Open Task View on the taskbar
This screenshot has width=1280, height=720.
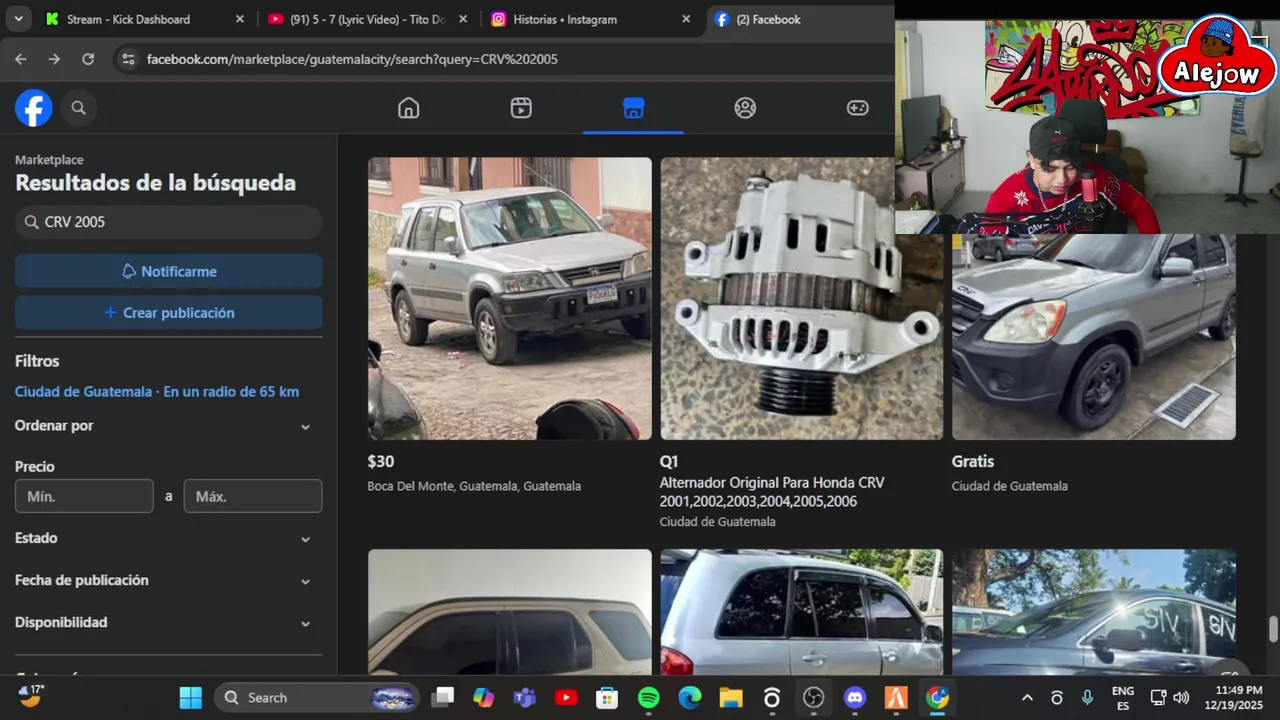442,698
